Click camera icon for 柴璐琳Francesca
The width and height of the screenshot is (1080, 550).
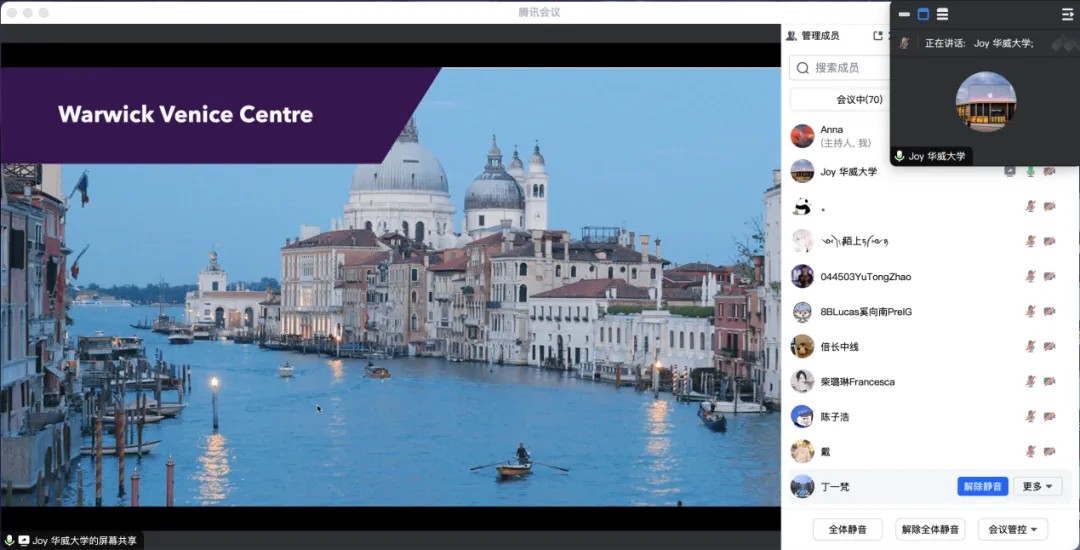click(1050, 381)
